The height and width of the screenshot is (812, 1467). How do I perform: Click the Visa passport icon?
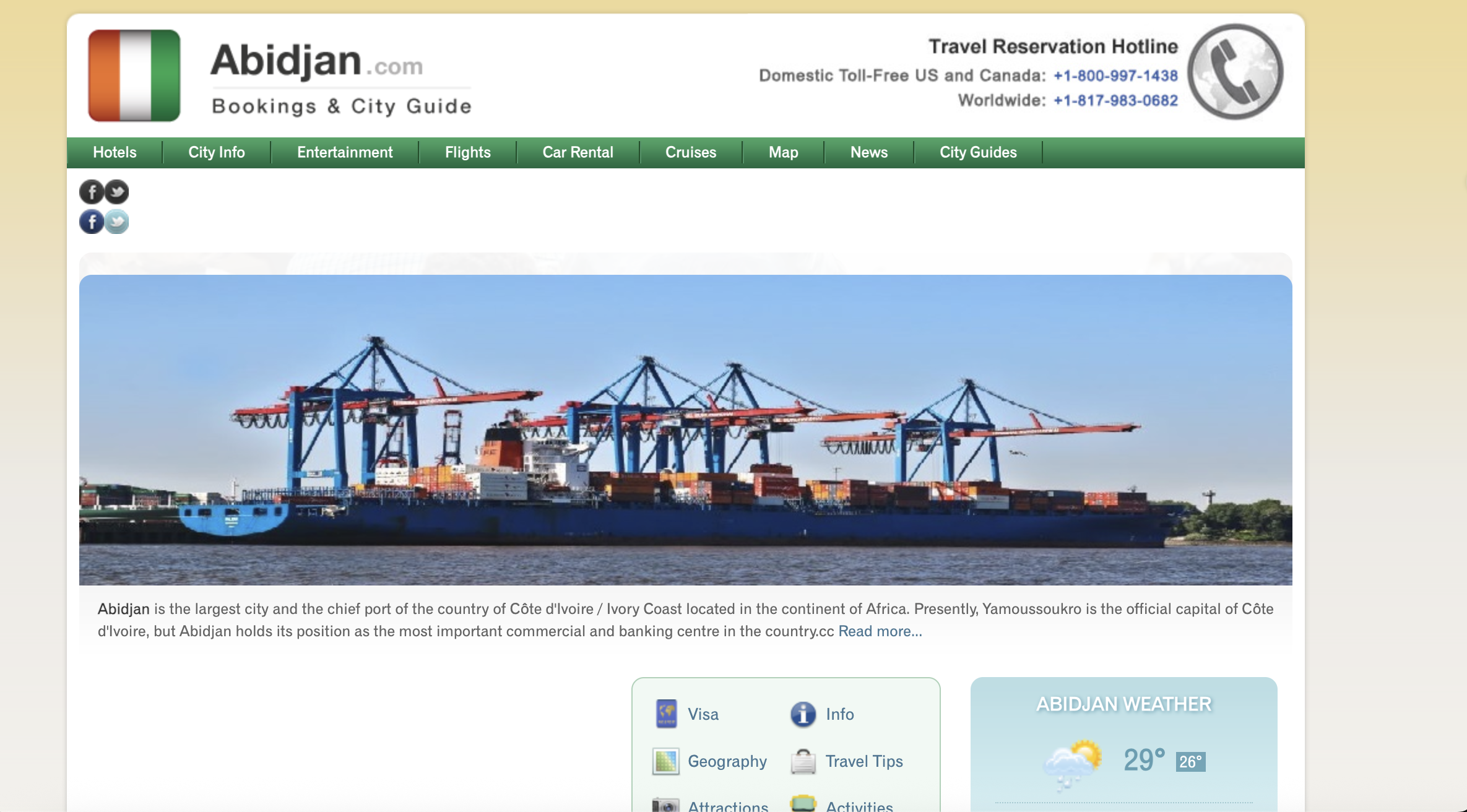665,713
